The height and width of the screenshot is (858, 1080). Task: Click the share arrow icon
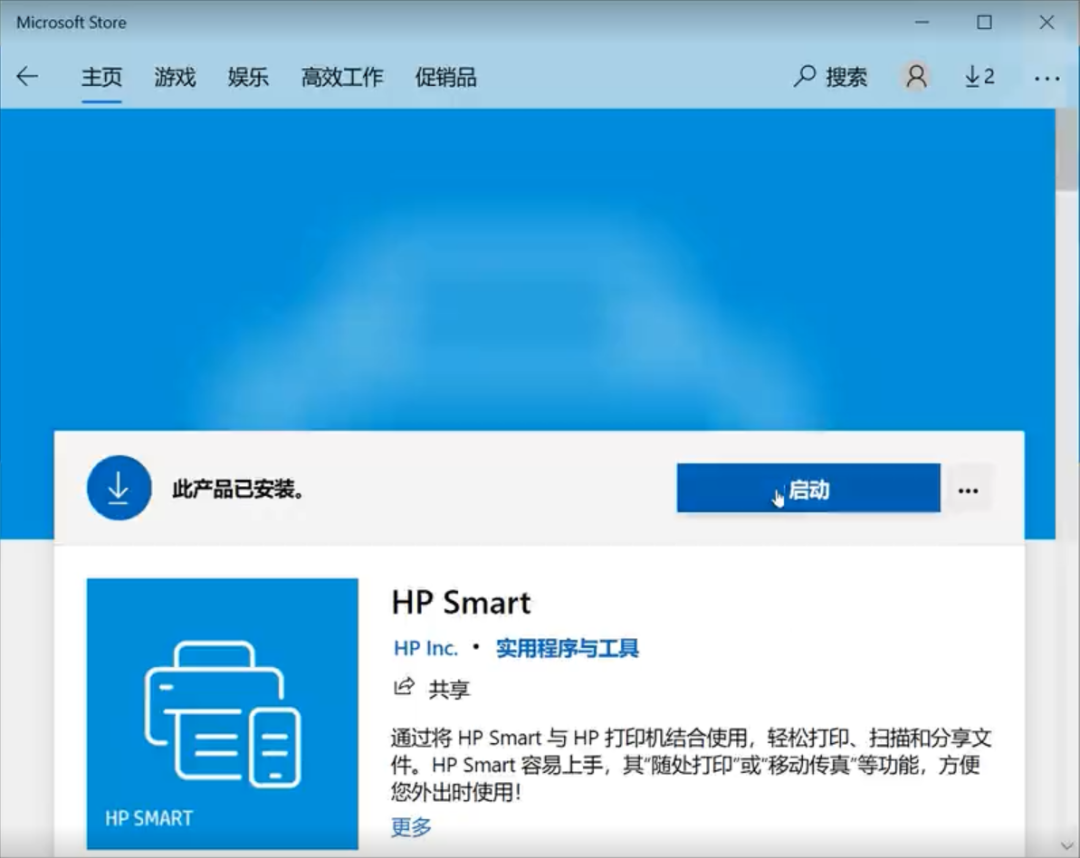(x=404, y=687)
